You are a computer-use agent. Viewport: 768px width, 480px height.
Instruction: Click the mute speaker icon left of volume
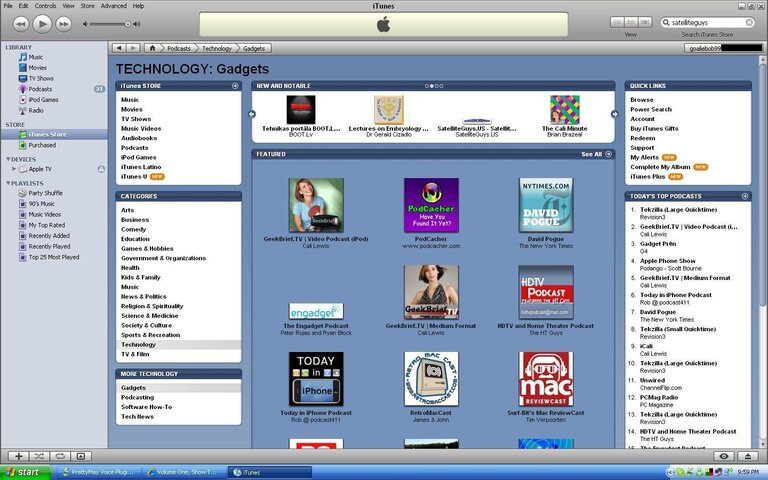[85, 24]
